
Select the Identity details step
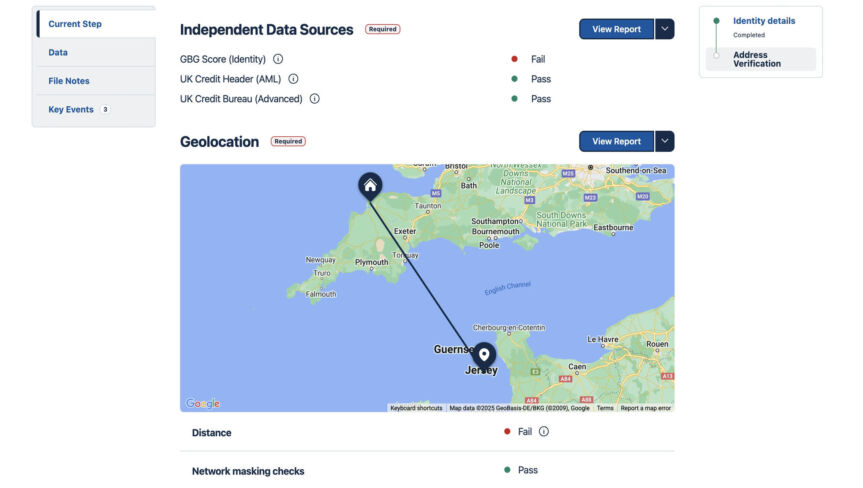pyautogui.click(x=764, y=21)
